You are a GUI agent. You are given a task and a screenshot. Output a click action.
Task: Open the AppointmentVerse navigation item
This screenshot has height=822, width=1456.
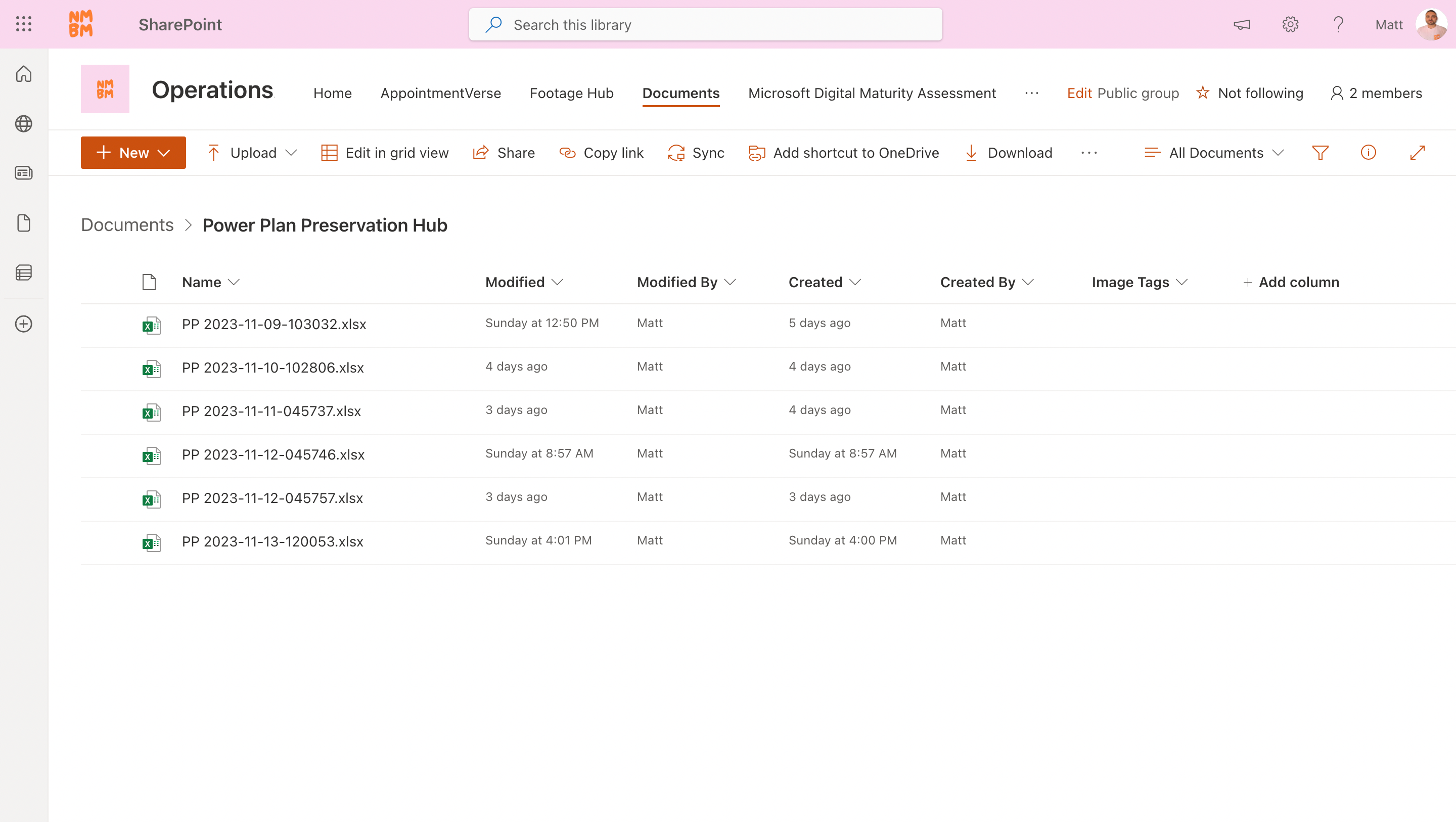coord(440,93)
